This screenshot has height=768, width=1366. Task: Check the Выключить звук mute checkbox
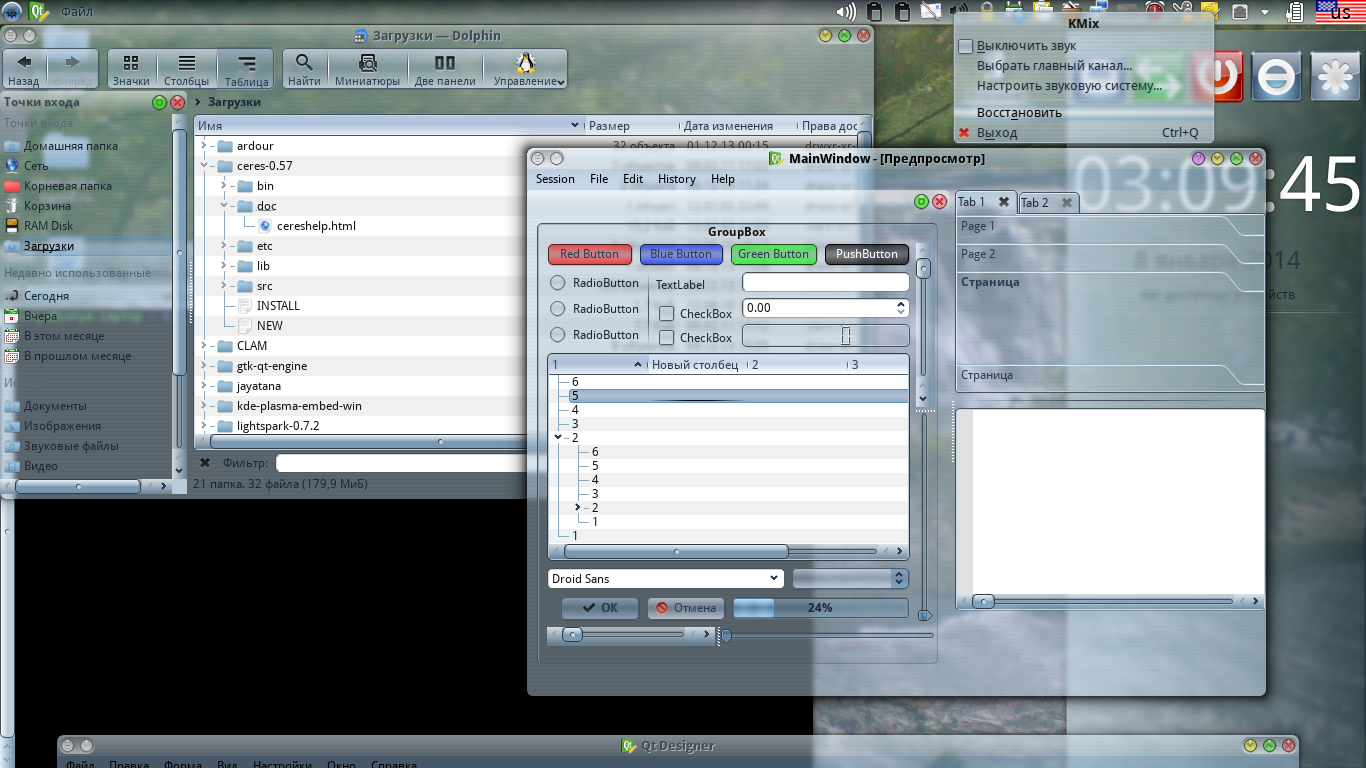pyautogui.click(x=965, y=46)
